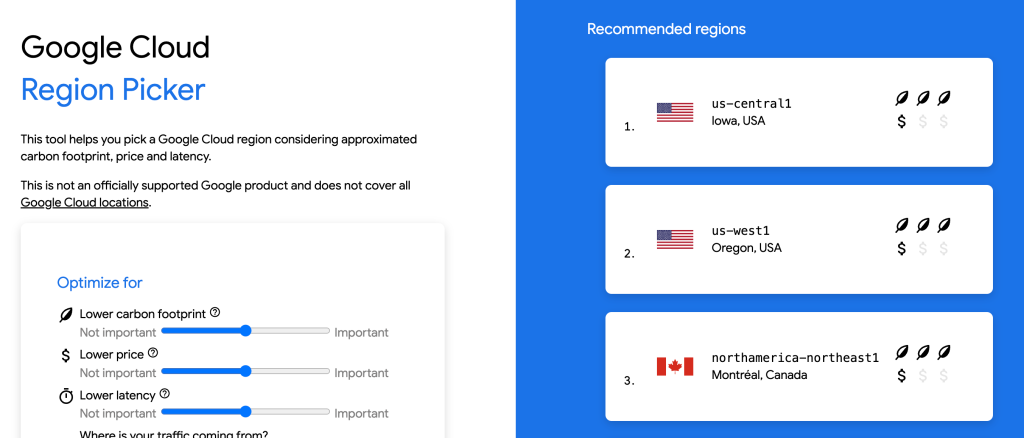This screenshot has height=438, width=1024.
Task: Open help tooltip for Lower latency
Action: (x=165, y=394)
